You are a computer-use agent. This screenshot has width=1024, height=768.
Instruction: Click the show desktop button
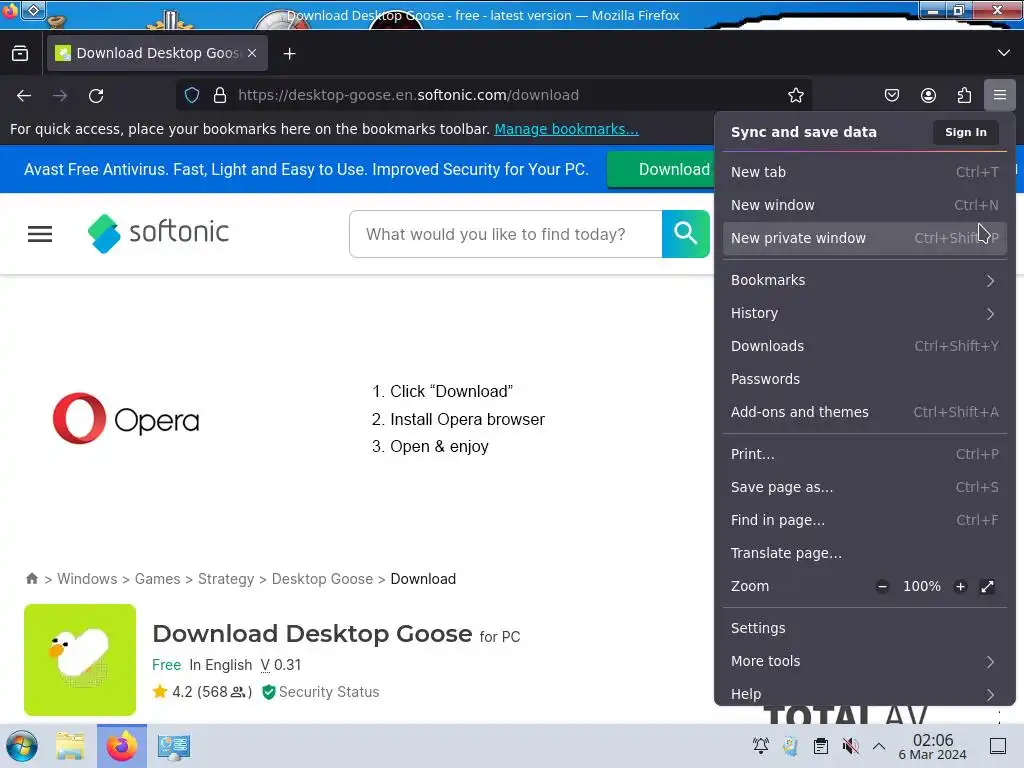click(x=998, y=746)
